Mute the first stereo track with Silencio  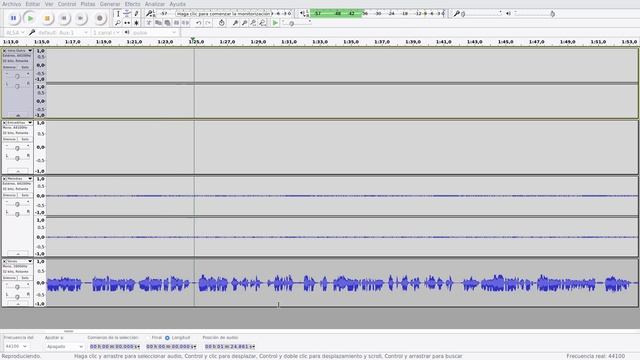(9, 67)
